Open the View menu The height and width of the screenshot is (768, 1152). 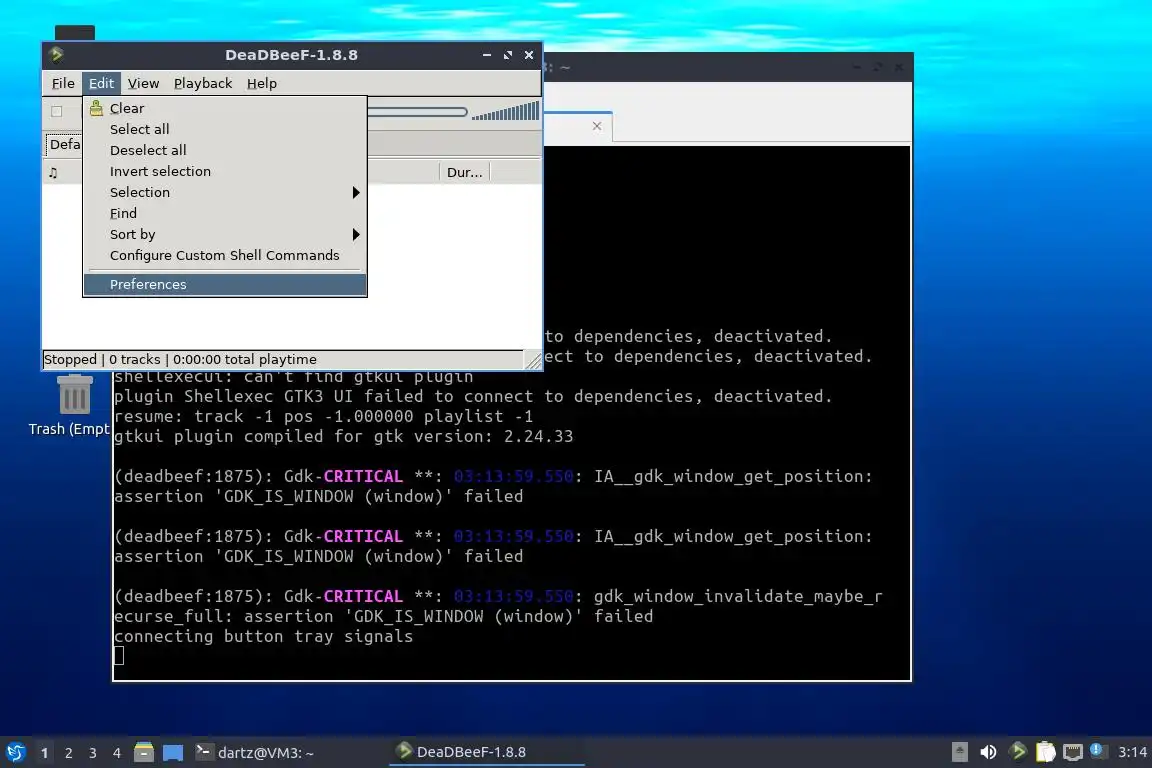pyautogui.click(x=143, y=83)
